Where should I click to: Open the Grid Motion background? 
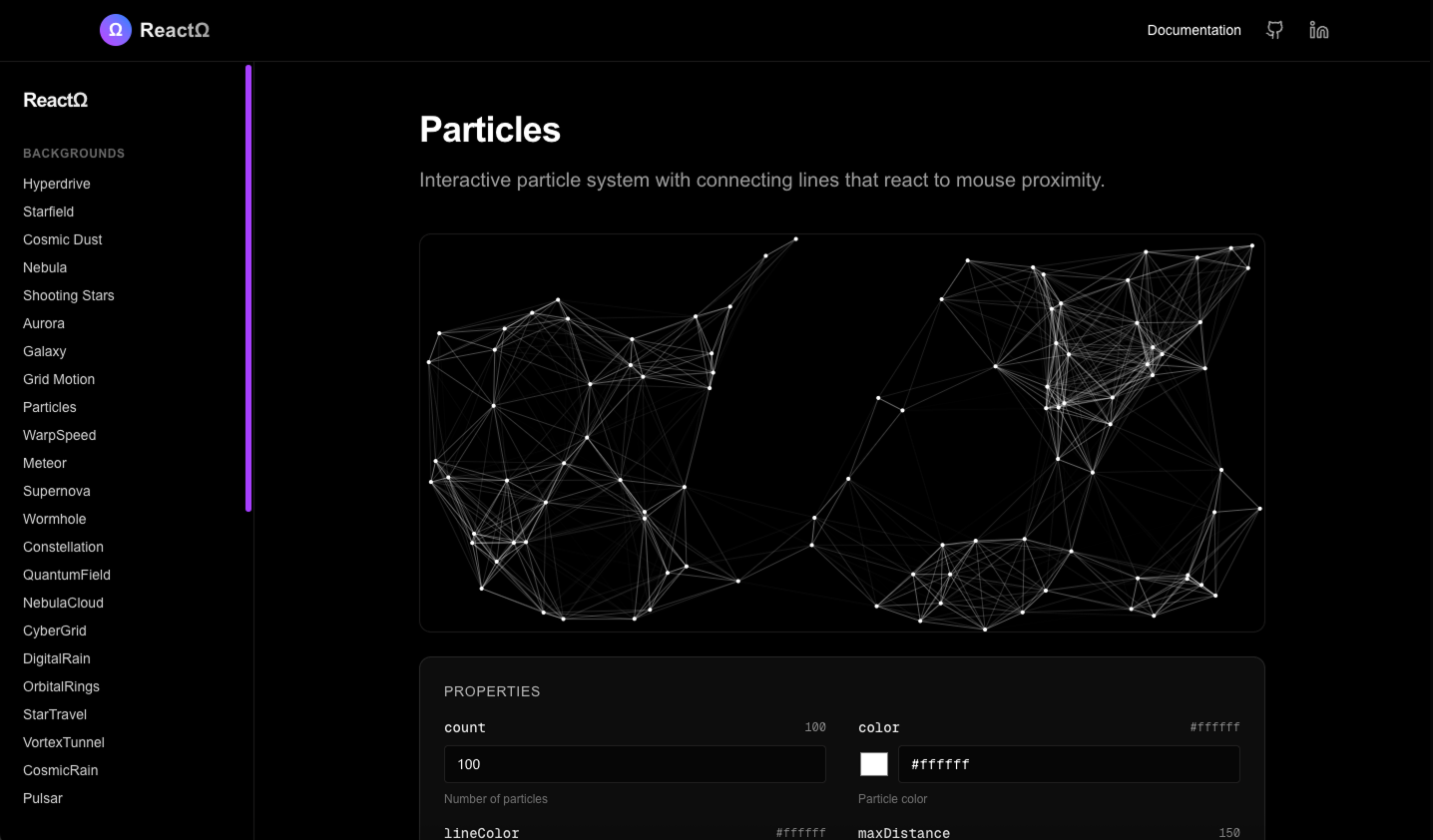59,379
